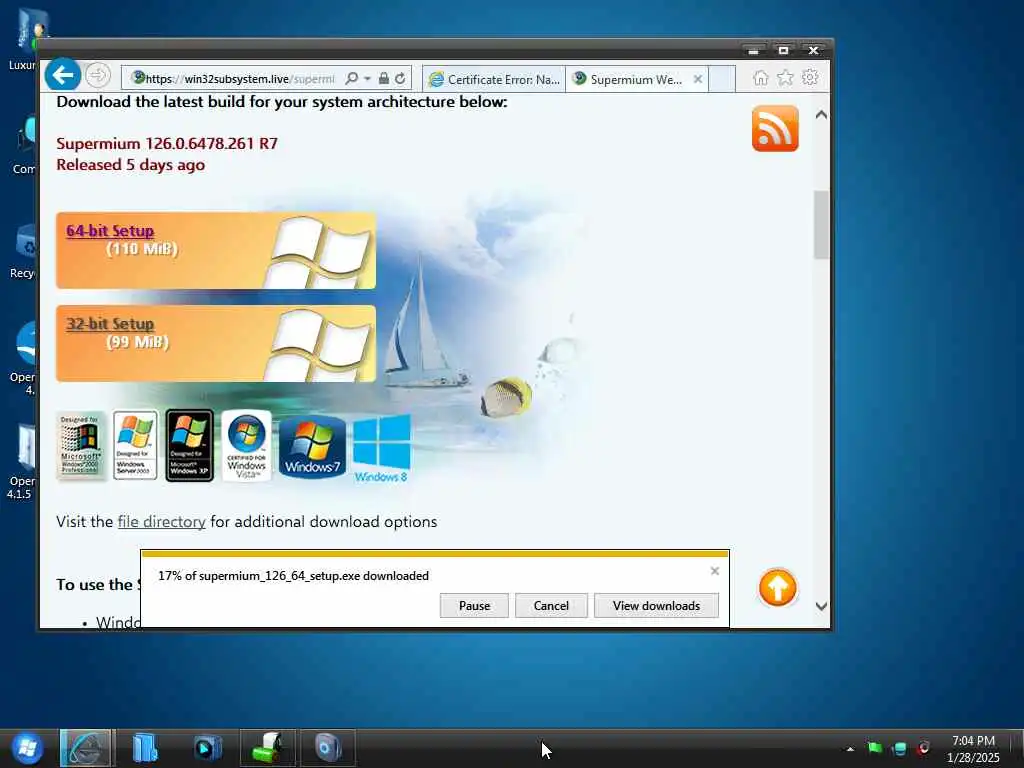The width and height of the screenshot is (1024, 768).
Task: Open the file explorer taskbar icon
Action: coord(145,747)
